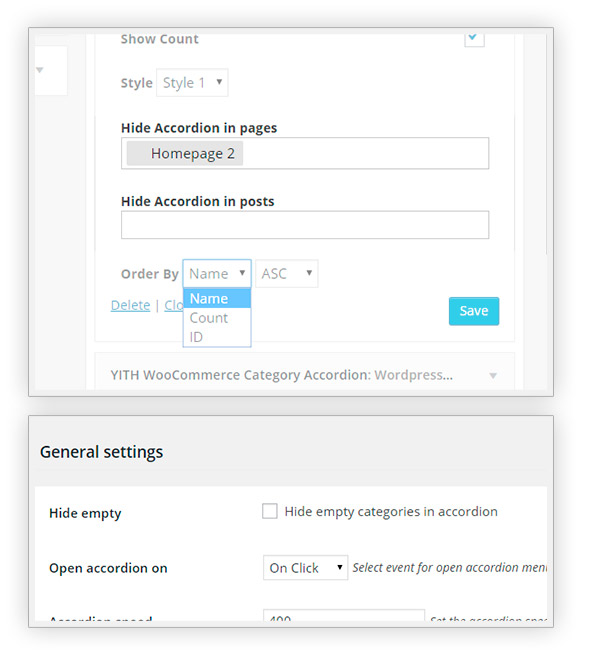The image size is (600, 654).
Task: Click the Hide Accordion in posts field
Action: coord(305,225)
